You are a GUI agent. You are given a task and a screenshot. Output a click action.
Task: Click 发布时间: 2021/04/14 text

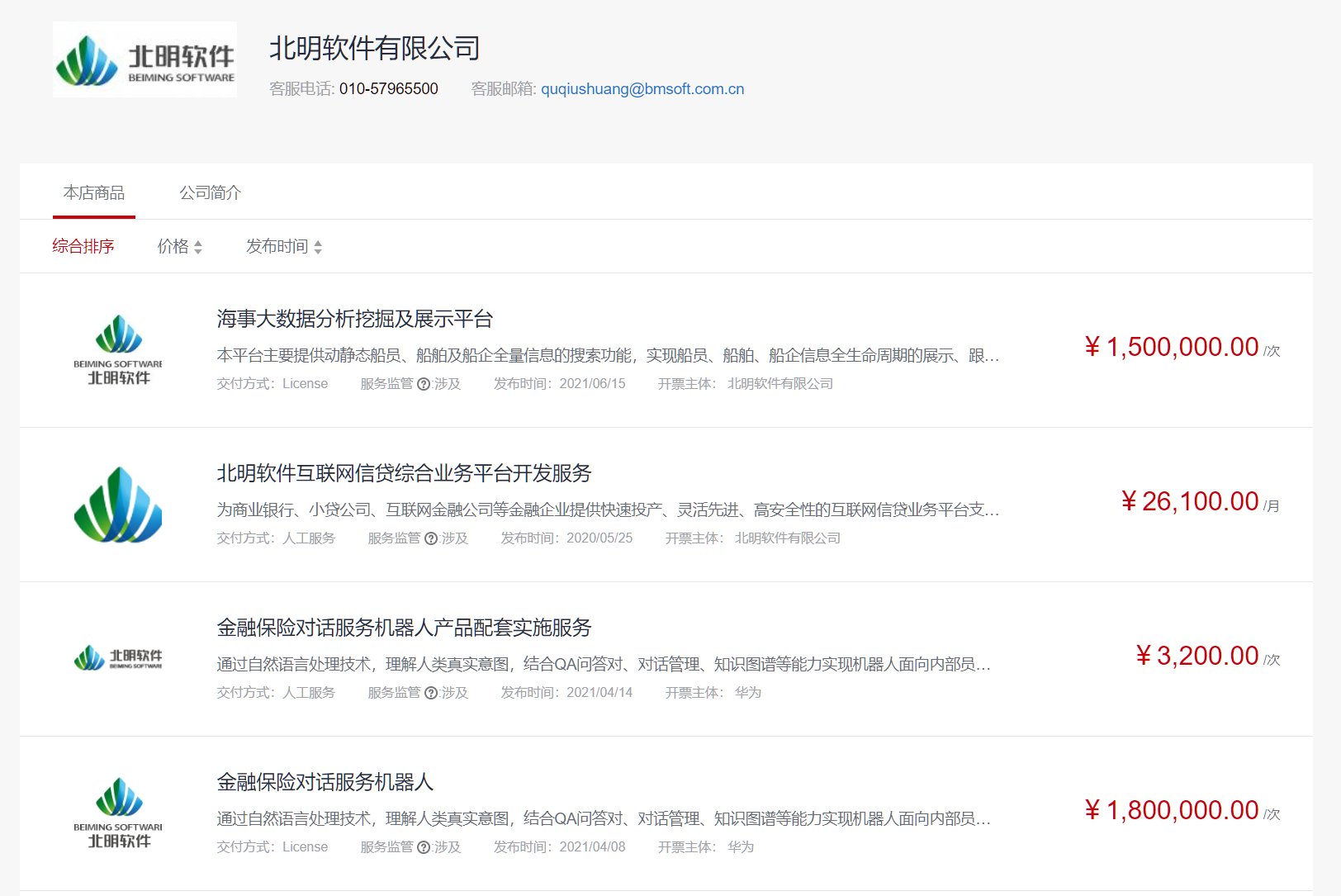(567, 693)
